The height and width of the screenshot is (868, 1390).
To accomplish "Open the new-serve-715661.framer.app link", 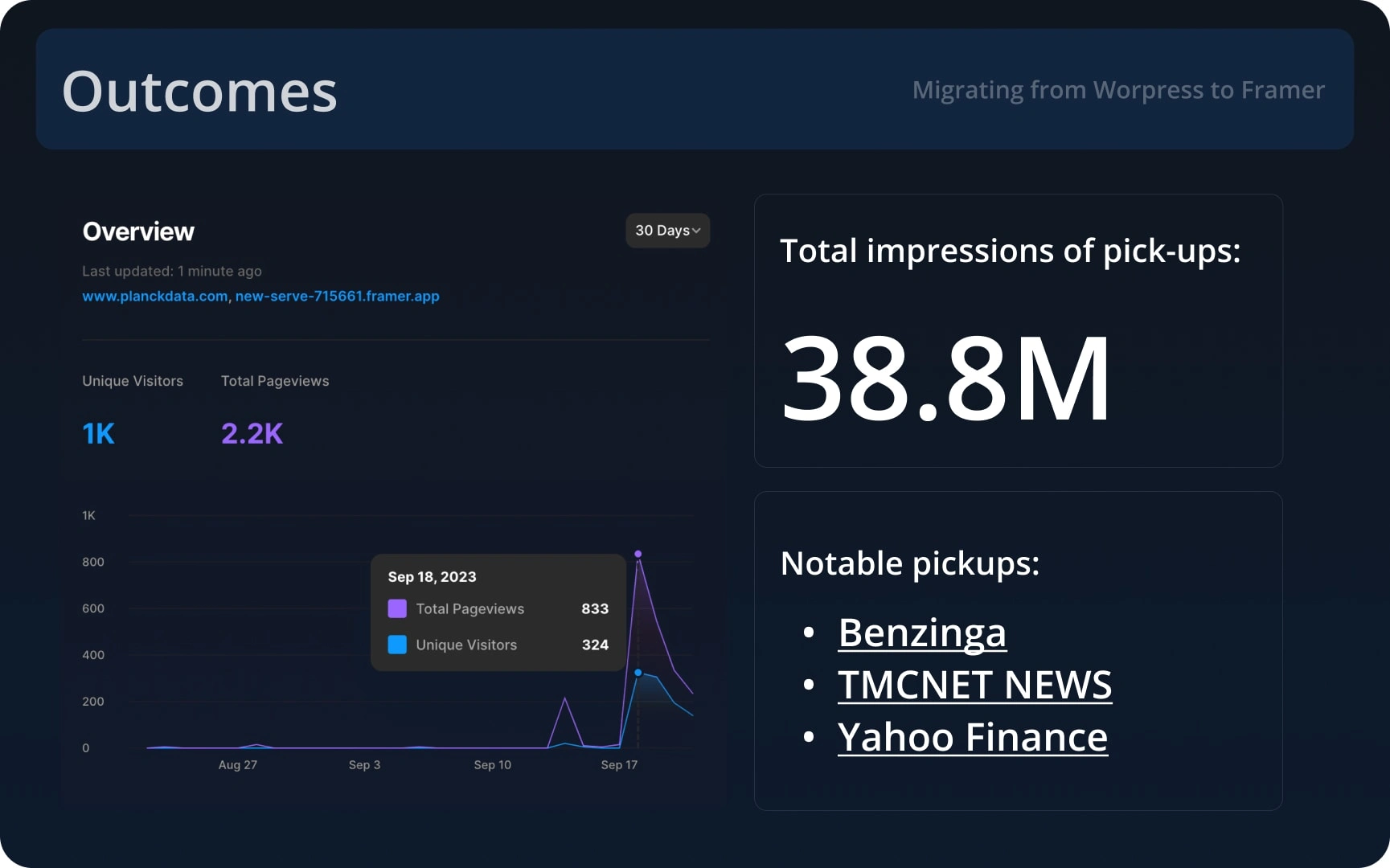I will pos(337,296).
